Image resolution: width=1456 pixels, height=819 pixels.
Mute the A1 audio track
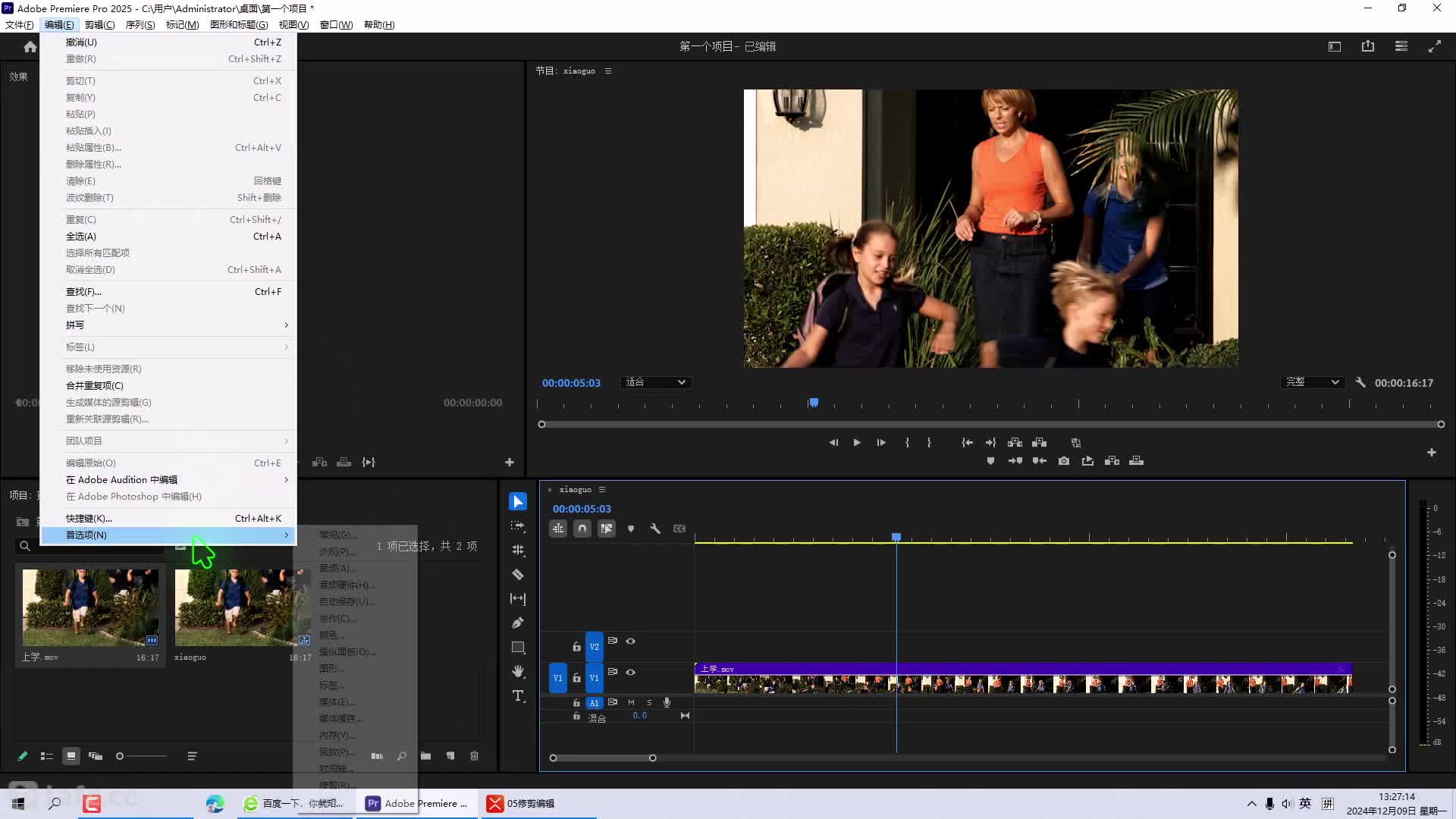[631, 702]
